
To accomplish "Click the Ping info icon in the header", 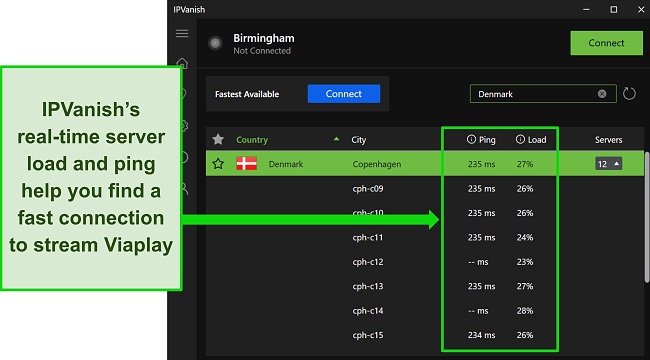I will (471, 139).
